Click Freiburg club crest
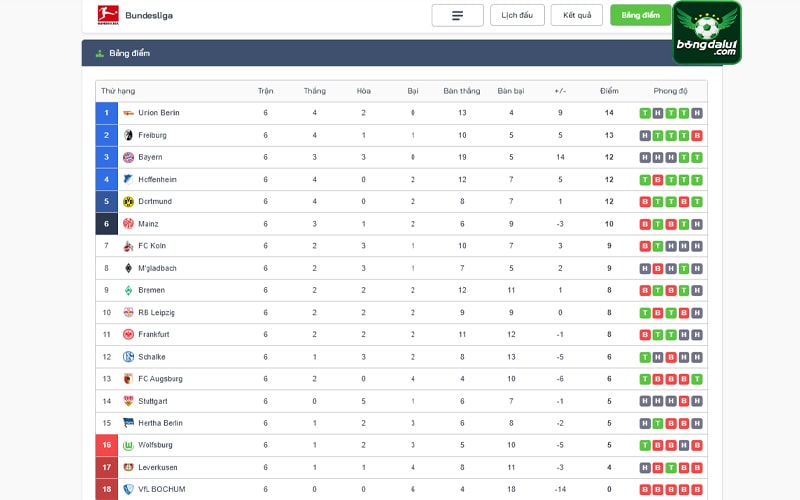The width and height of the screenshot is (800, 500). [x=129, y=135]
